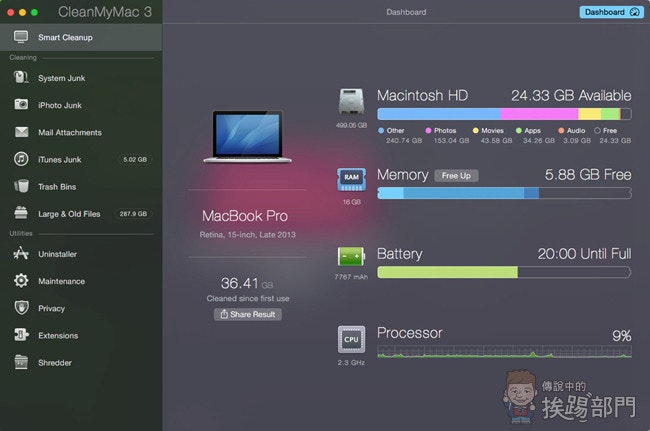Click the empty Free legend circle

point(597,131)
